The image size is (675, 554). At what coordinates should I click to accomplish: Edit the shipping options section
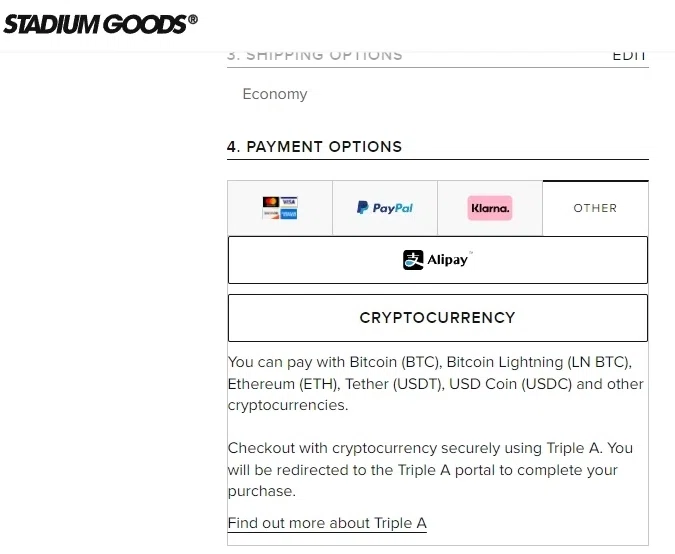[x=630, y=56]
